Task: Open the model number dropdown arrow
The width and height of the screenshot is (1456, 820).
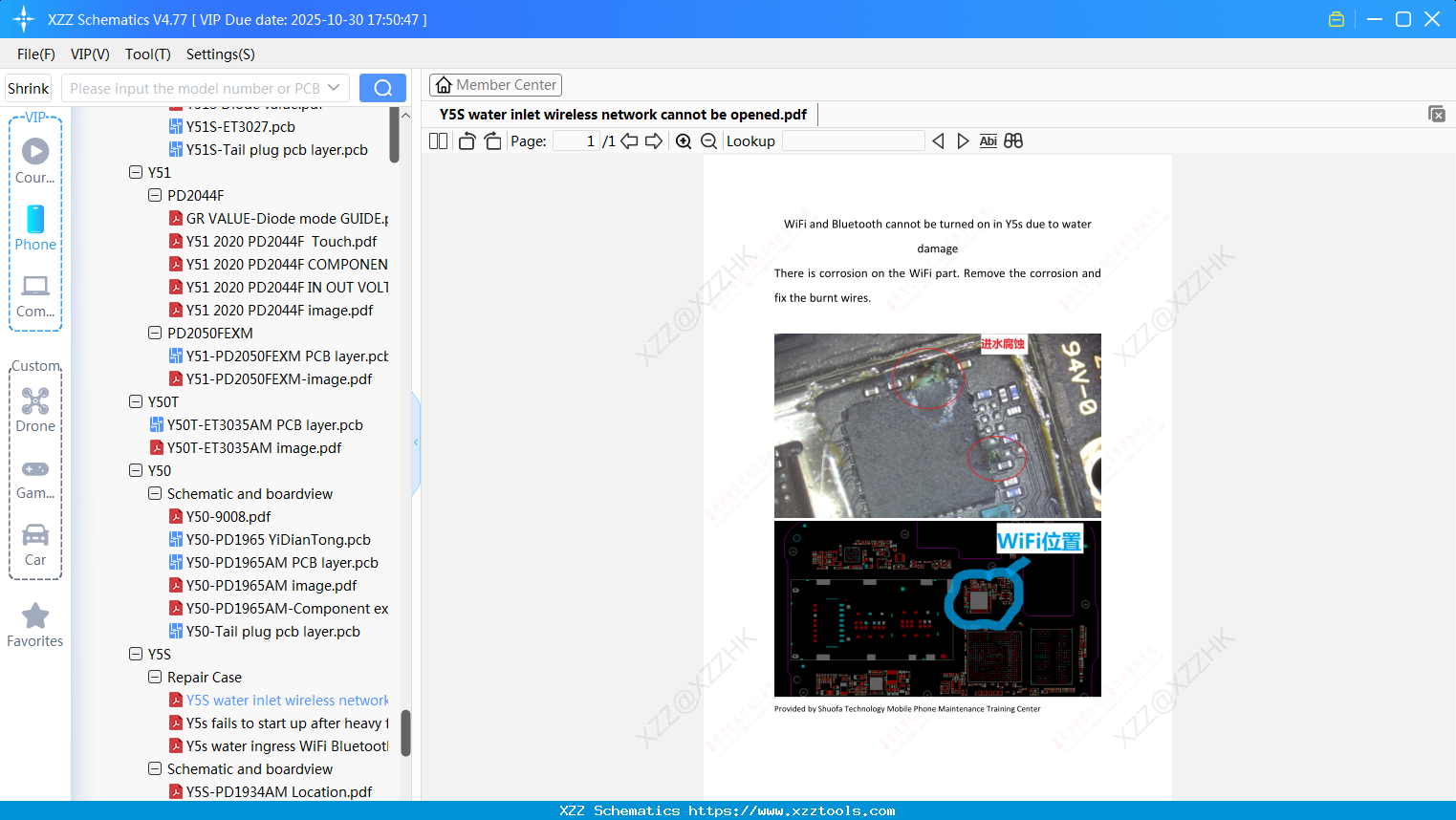Action: (x=334, y=88)
